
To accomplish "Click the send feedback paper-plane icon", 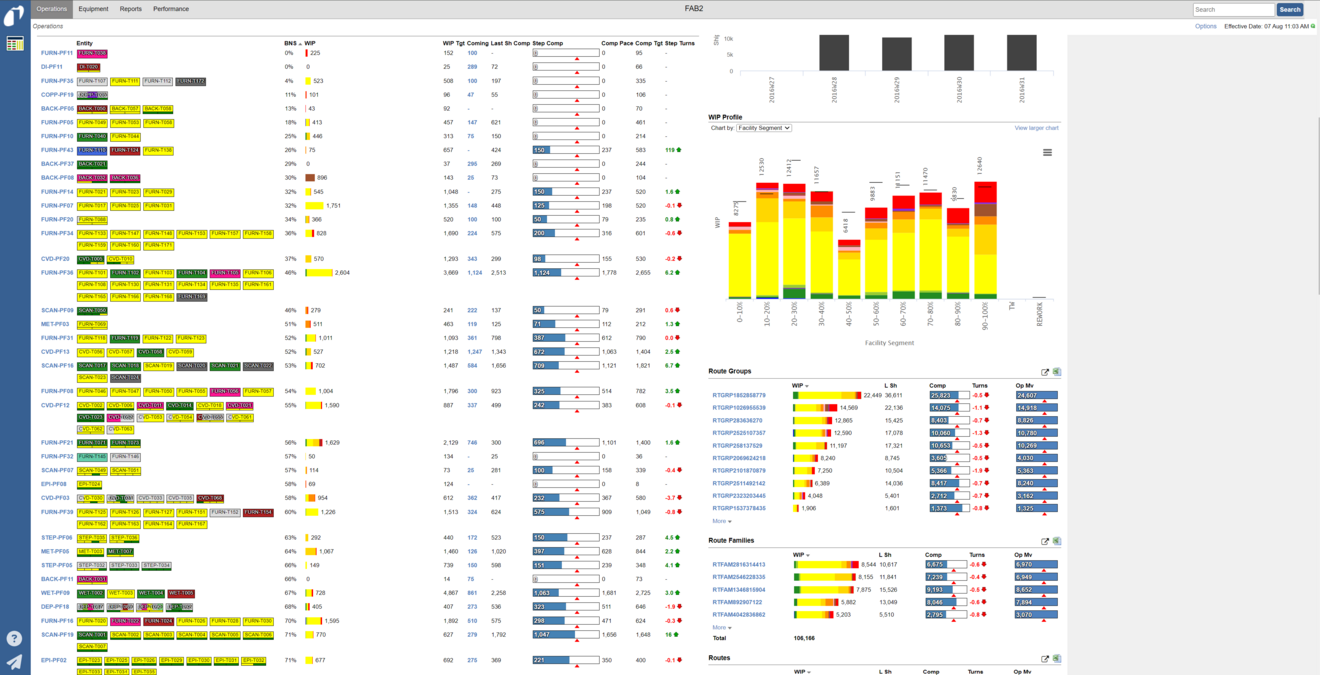I will click(13, 660).
